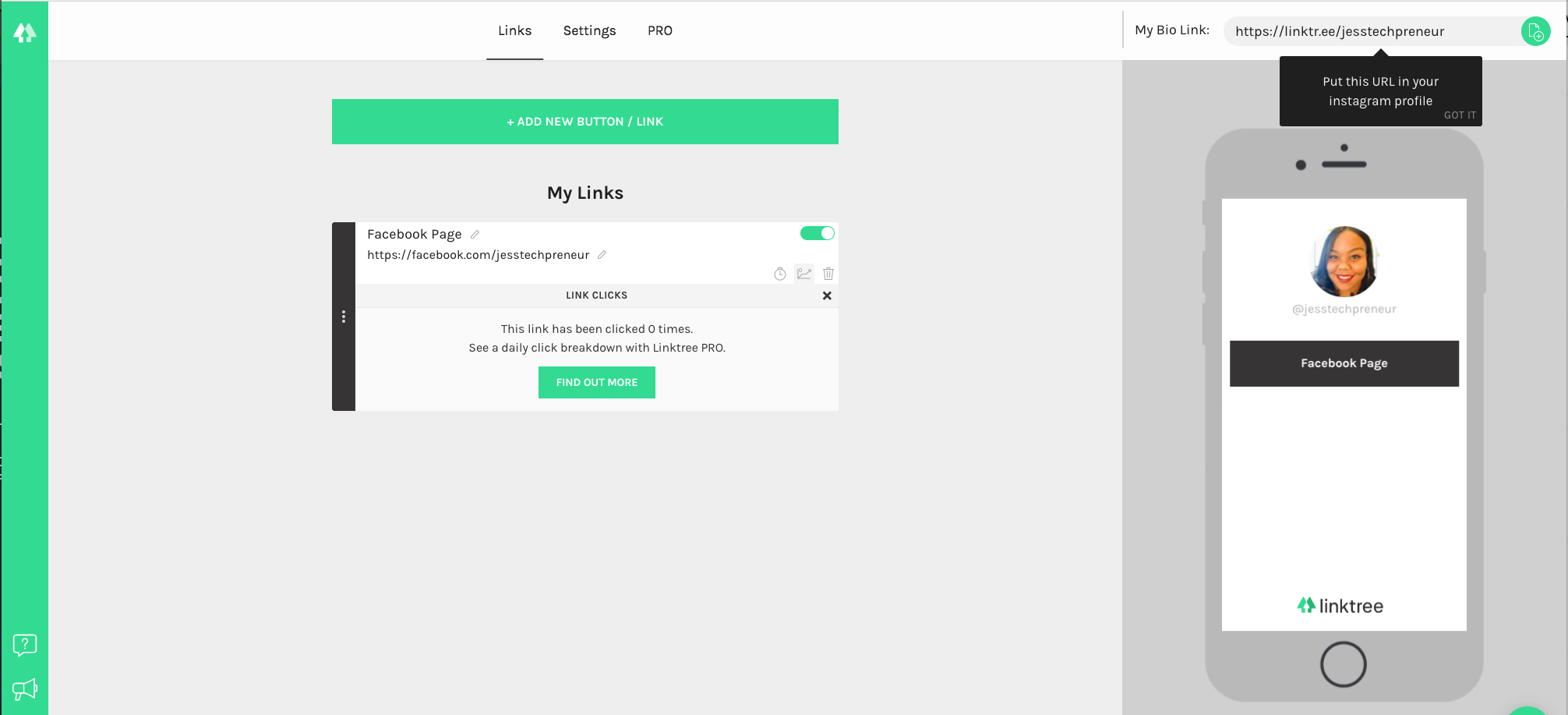1568x715 pixels.
Task: Edit the Facebook Page title pencil icon
Action: pos(475,234)
